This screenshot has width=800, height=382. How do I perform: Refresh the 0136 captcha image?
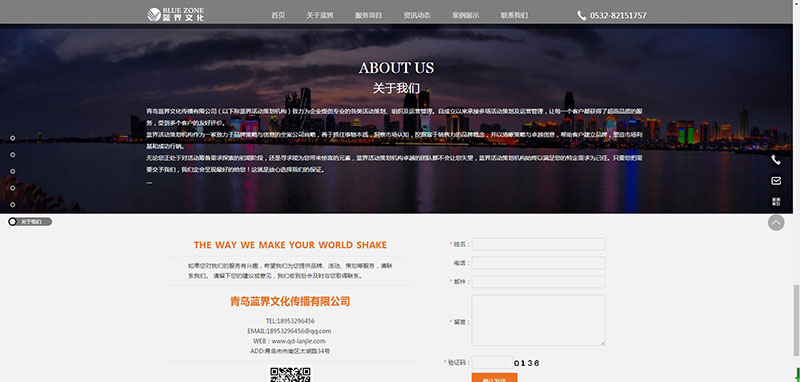[x=527, y=363]
